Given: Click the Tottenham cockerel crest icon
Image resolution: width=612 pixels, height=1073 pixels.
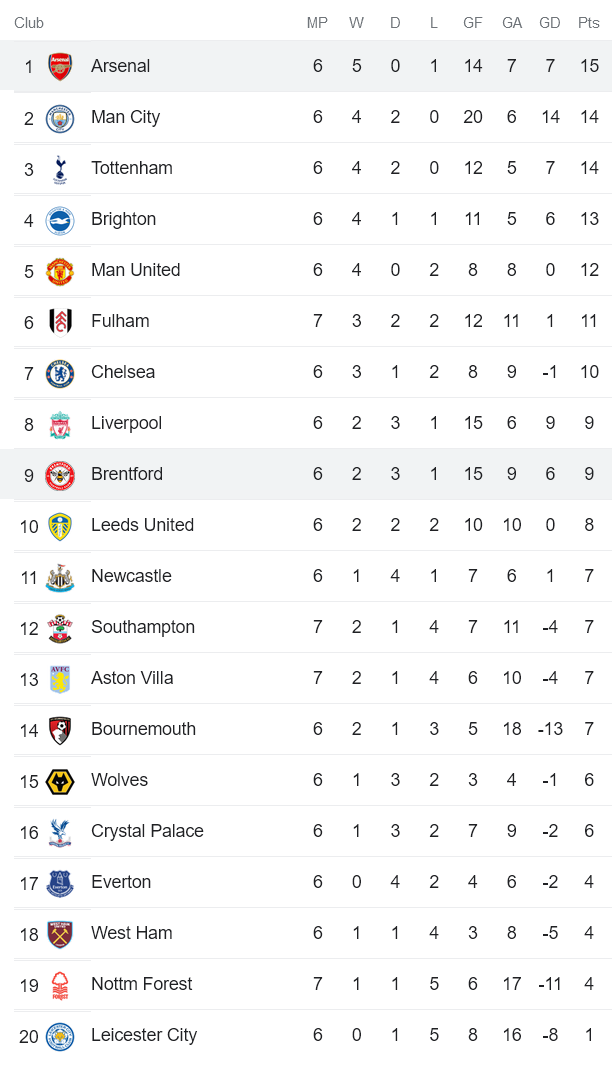Looking at the screenshot, I should (60, 168).
